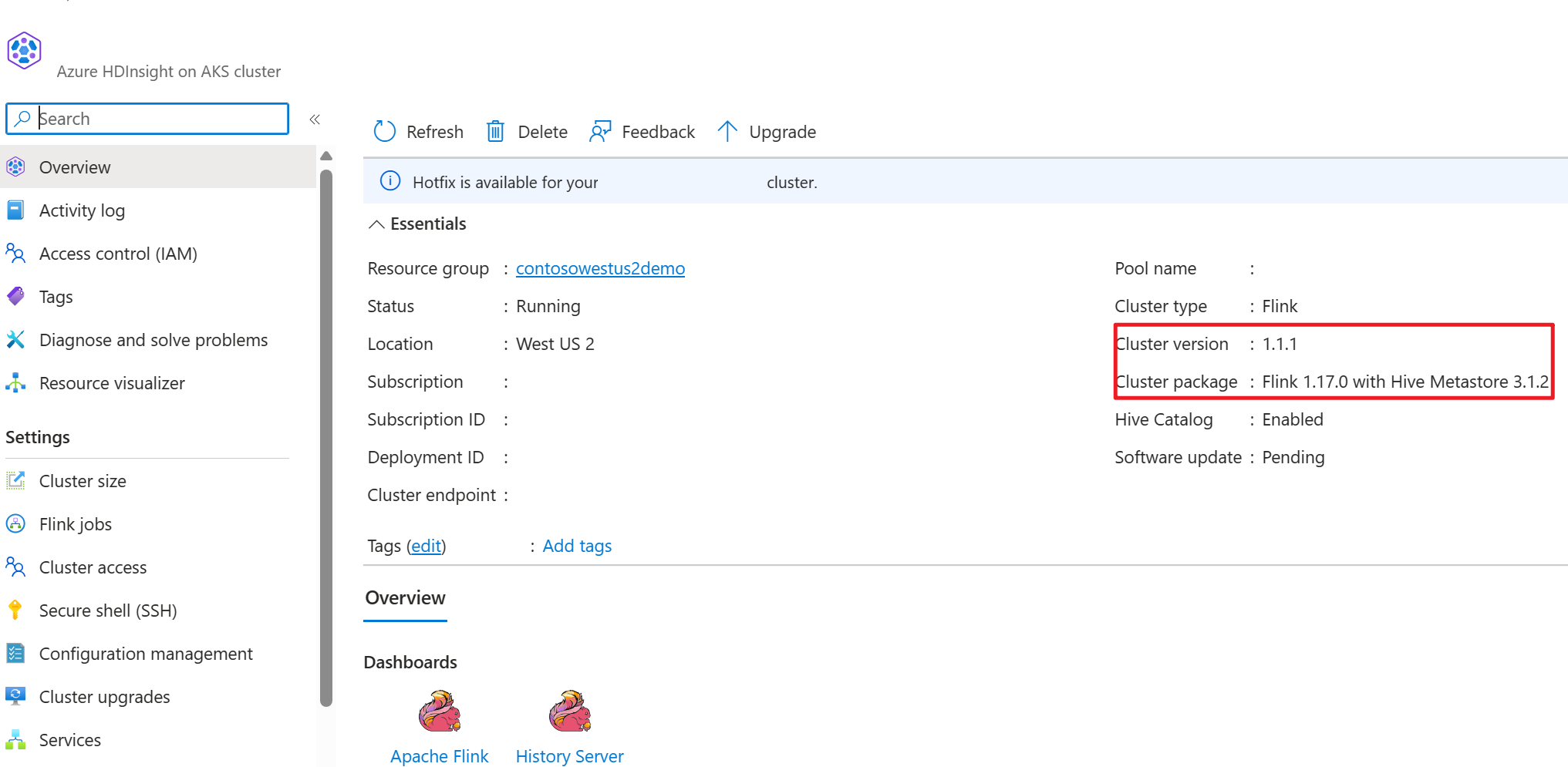Click the Cluster version value '1.1.1'
This screenshot has height=767, width=1568.
point(1280,344)
